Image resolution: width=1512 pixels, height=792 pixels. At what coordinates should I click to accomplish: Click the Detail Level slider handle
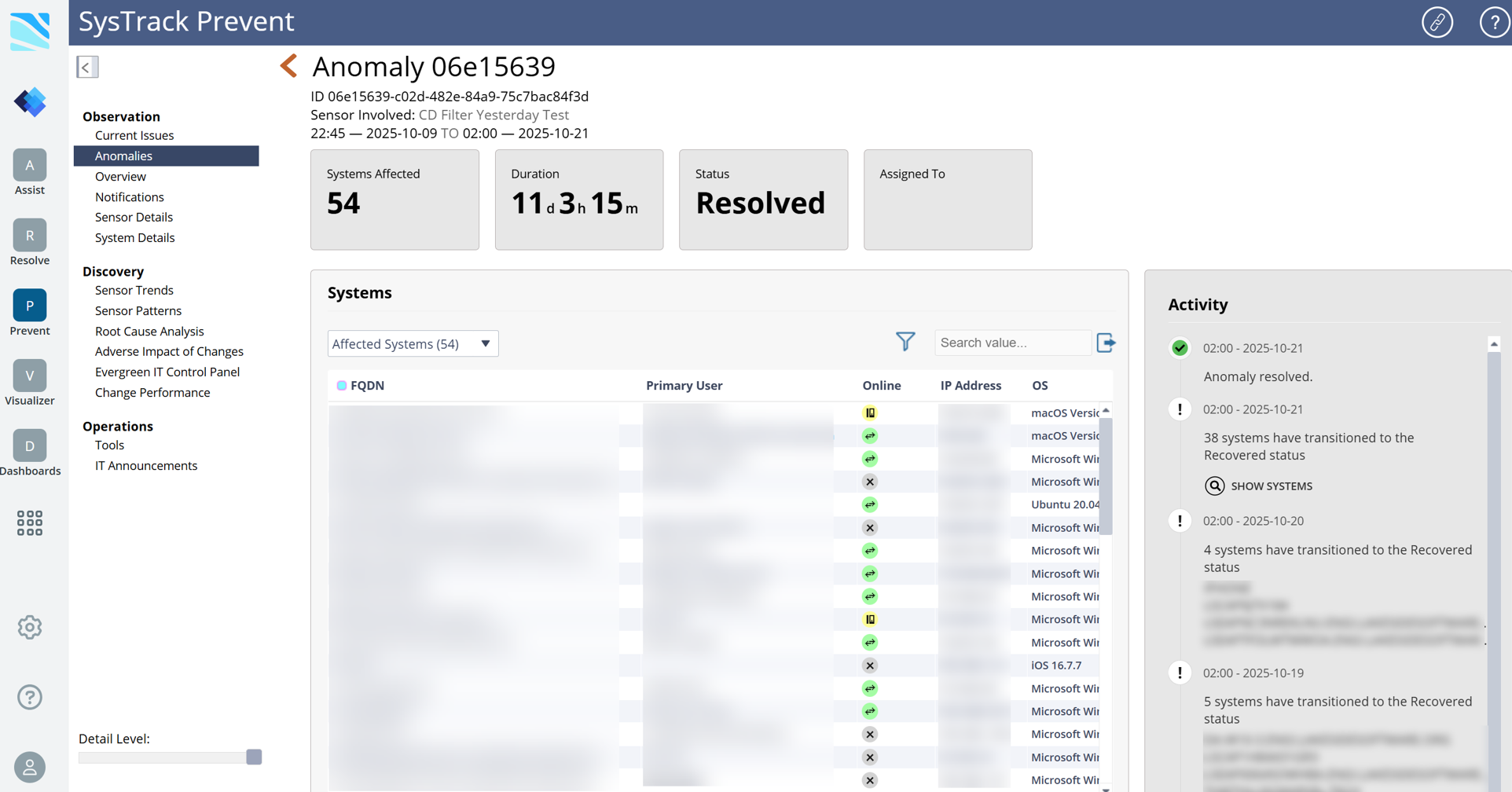coord(254,757)
